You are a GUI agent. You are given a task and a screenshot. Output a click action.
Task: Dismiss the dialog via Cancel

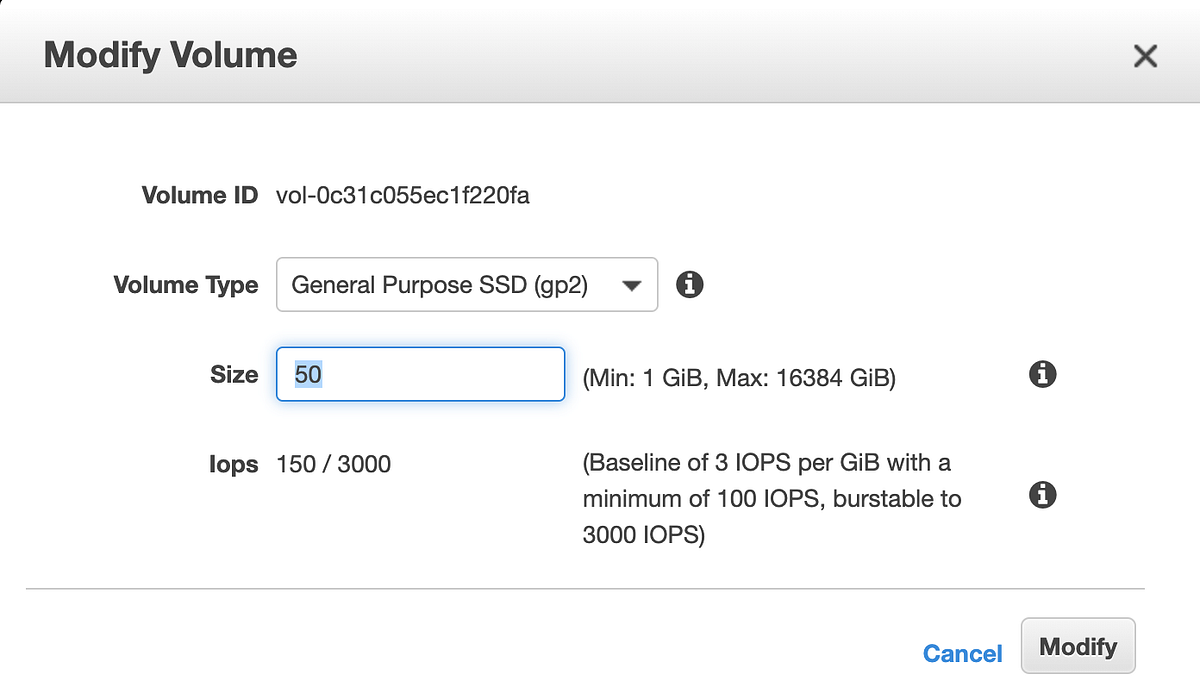coord(961,653)
